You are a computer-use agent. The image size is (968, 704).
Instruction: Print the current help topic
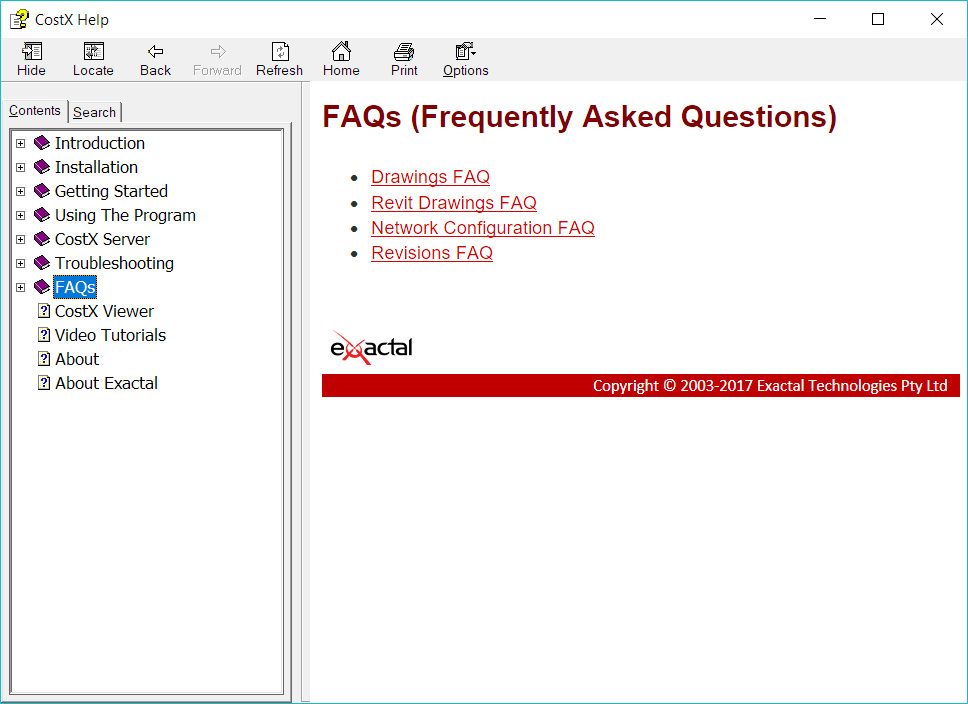(404, 52)
